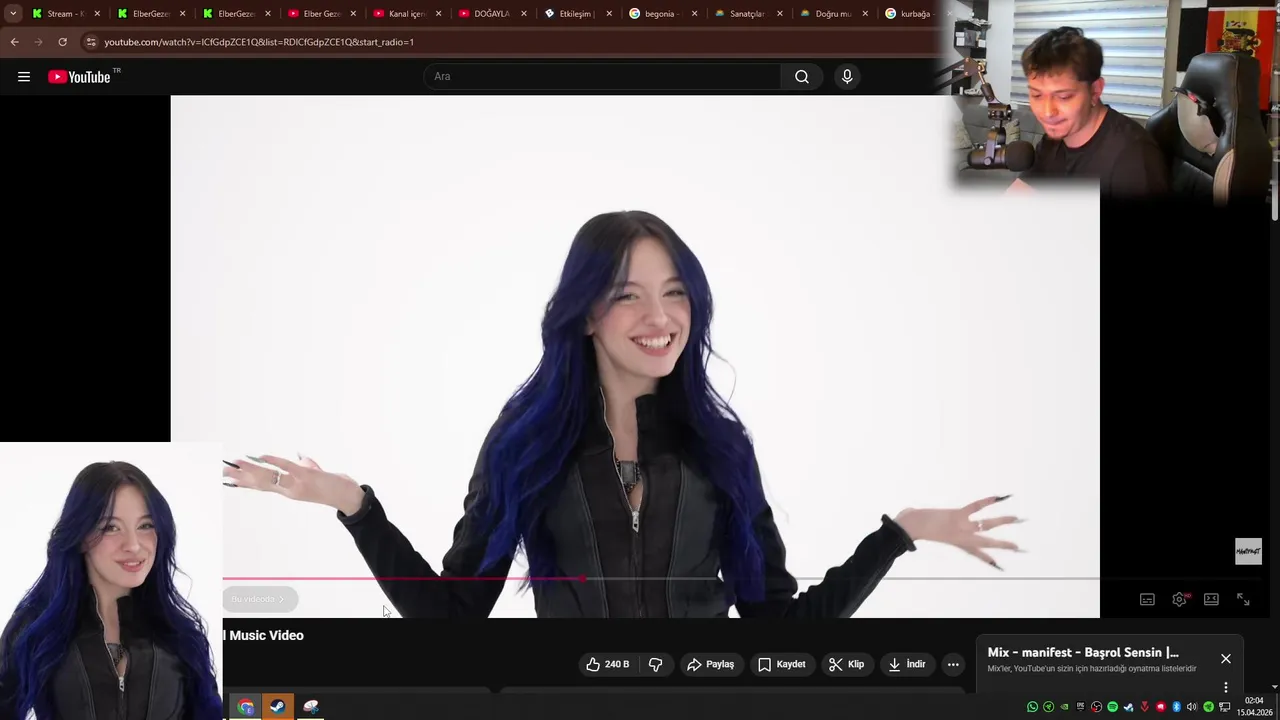Open volume speaker tray icon
The image size is (1280, 720).
[1192, 707]
